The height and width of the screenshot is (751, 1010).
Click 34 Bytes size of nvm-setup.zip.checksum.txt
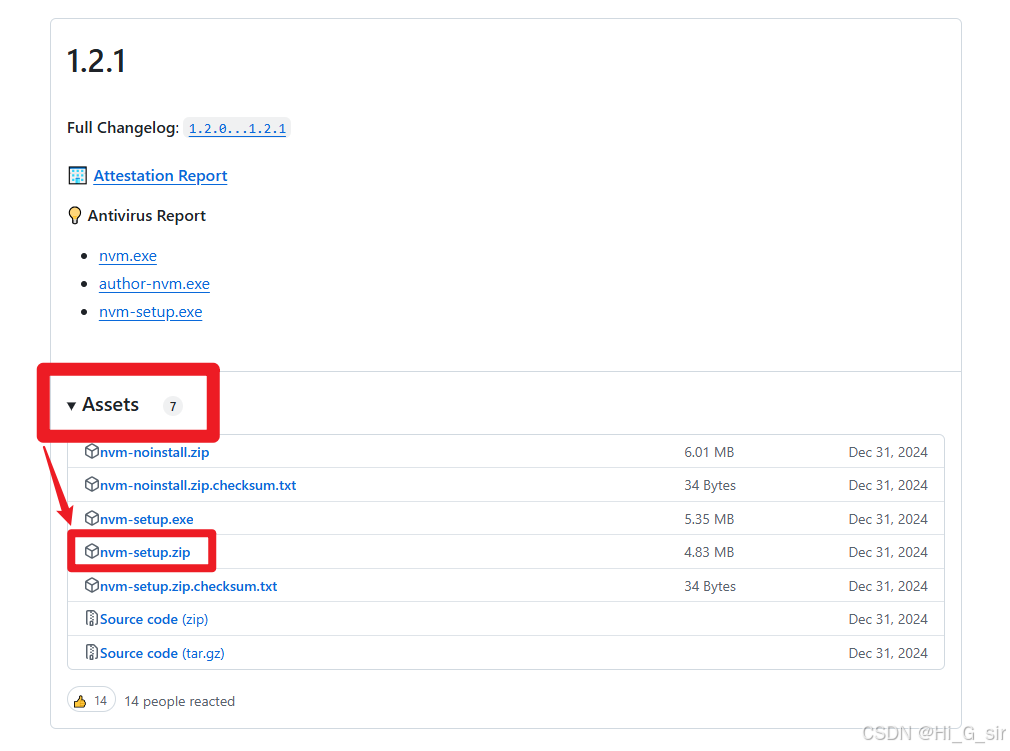710,586
